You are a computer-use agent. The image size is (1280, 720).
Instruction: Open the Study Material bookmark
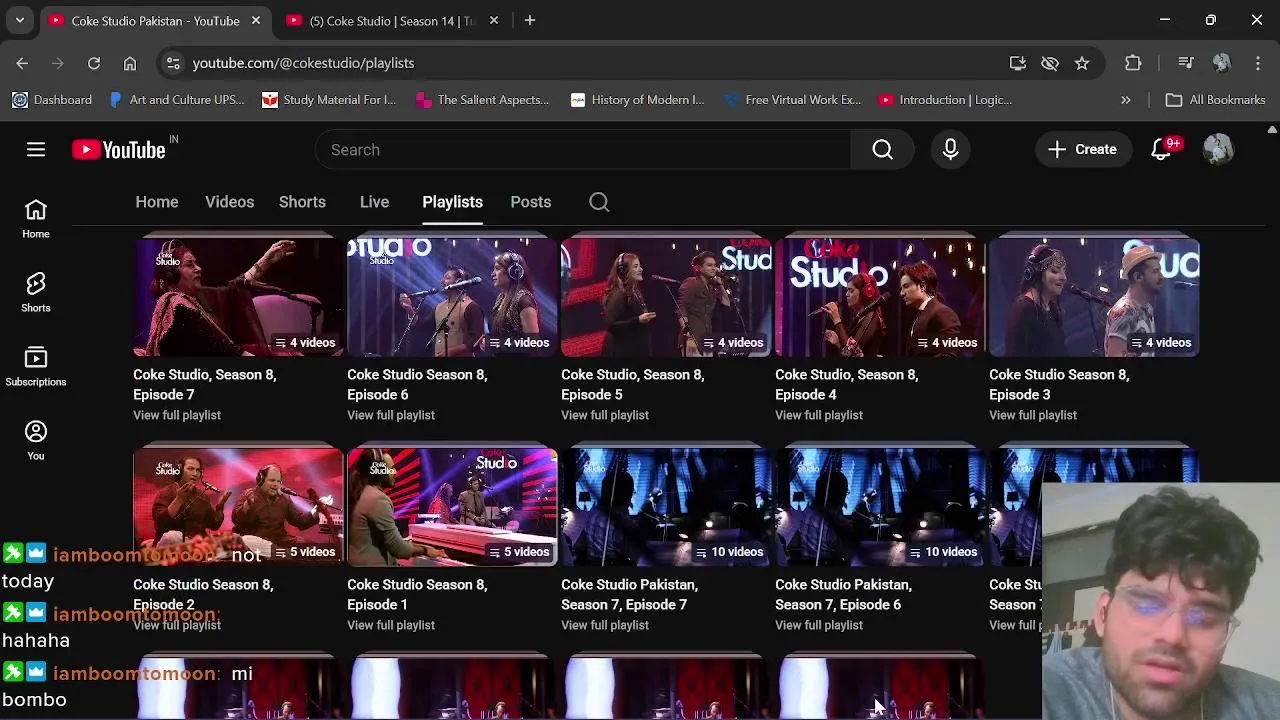330,100
